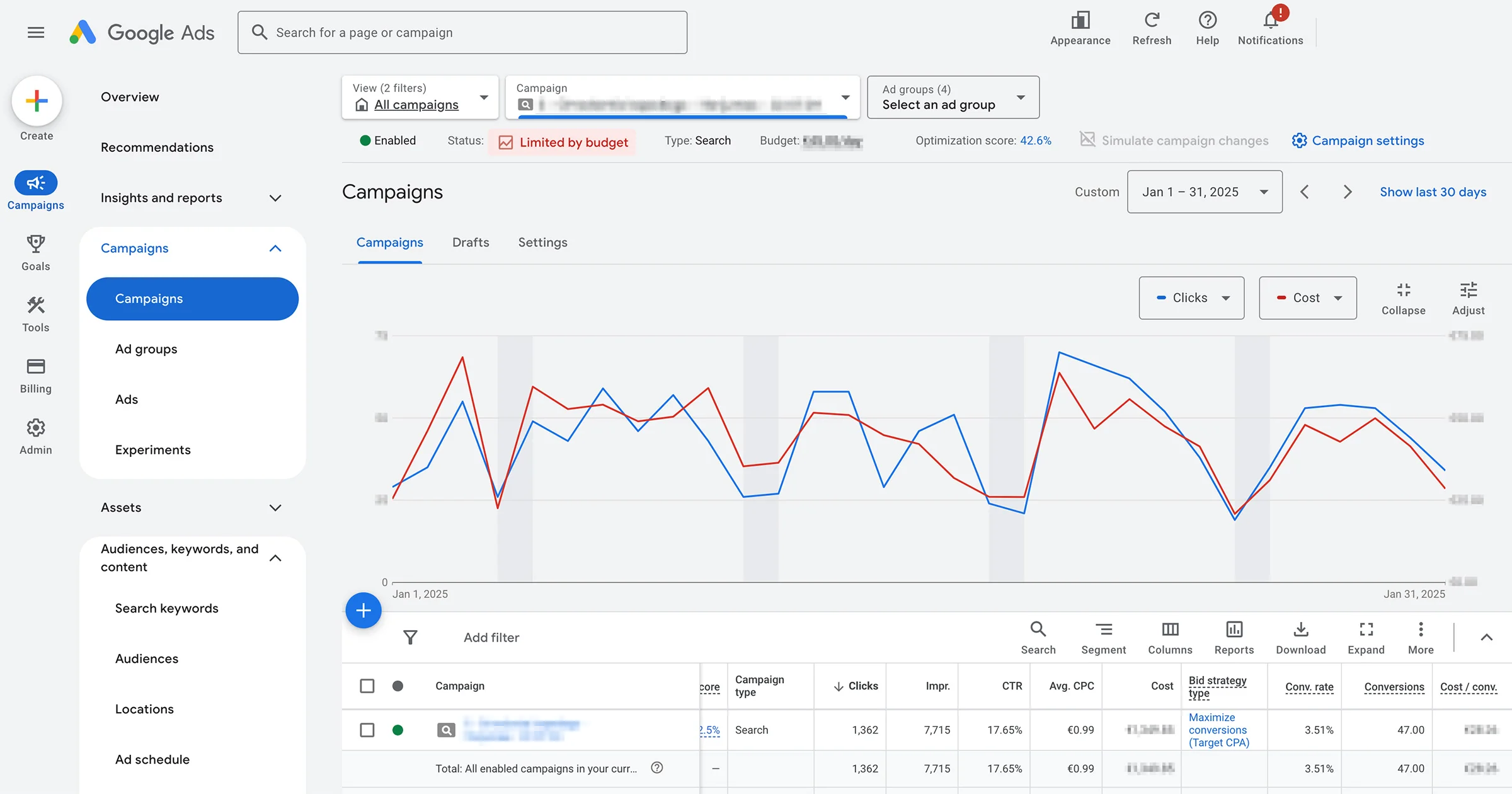The width and height of the screenshot is (1512, 794).
Task: Switch to the Drafts tab
Action: pyautogui.click(x=471, y=243)
